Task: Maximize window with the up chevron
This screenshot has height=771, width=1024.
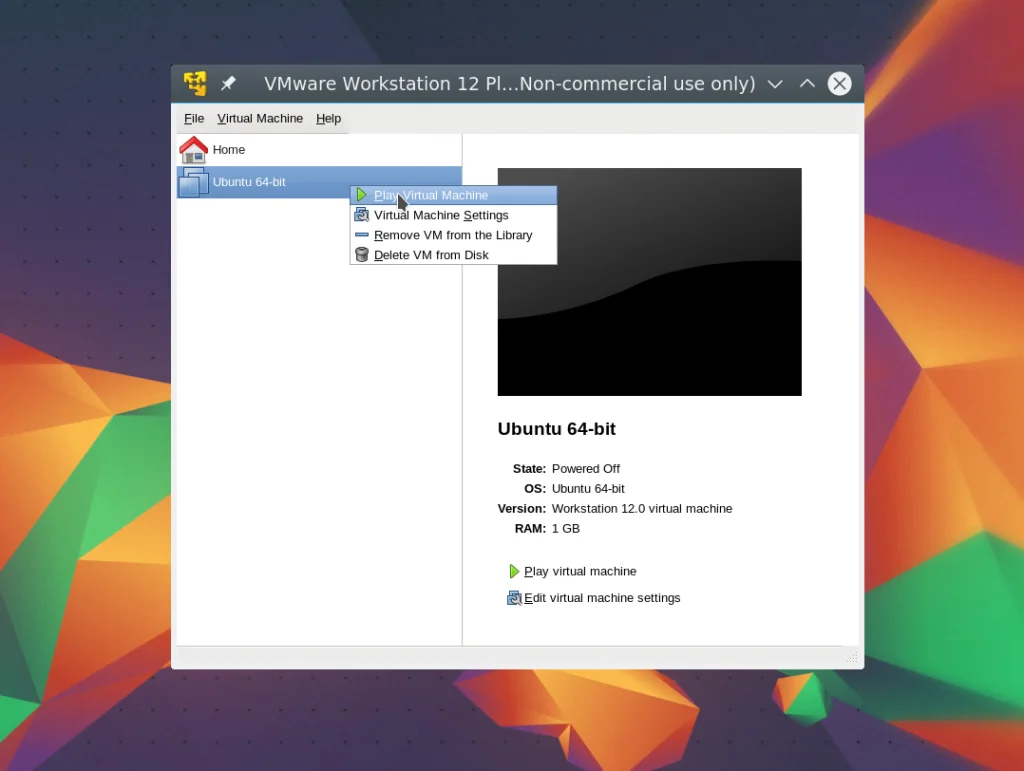Action: (807, 84)
